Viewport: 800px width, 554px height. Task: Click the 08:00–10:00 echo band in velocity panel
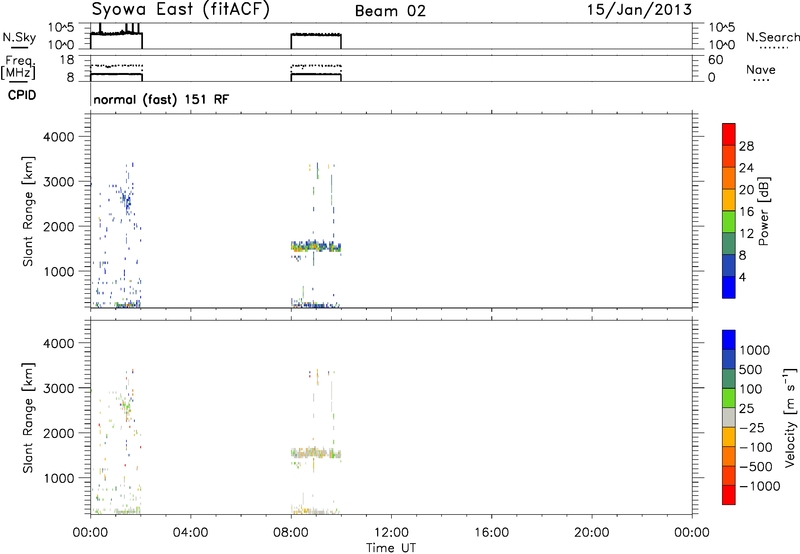pos(316,453)
